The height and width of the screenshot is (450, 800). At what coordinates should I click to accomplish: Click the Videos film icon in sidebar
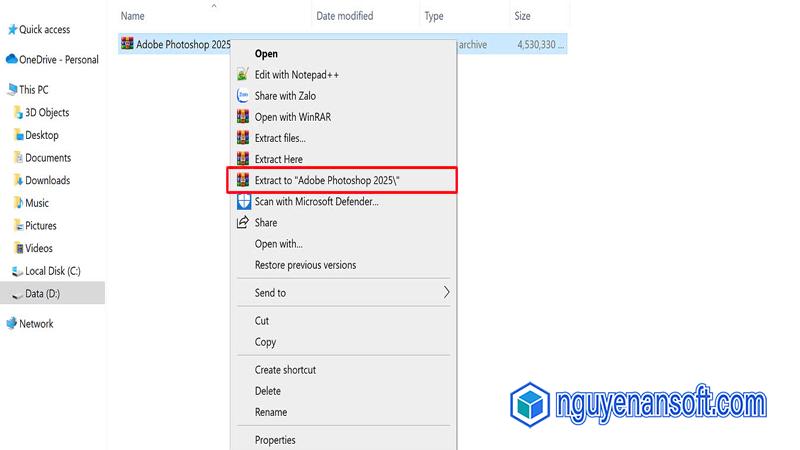pyautogui.click(x=19, y=248)
